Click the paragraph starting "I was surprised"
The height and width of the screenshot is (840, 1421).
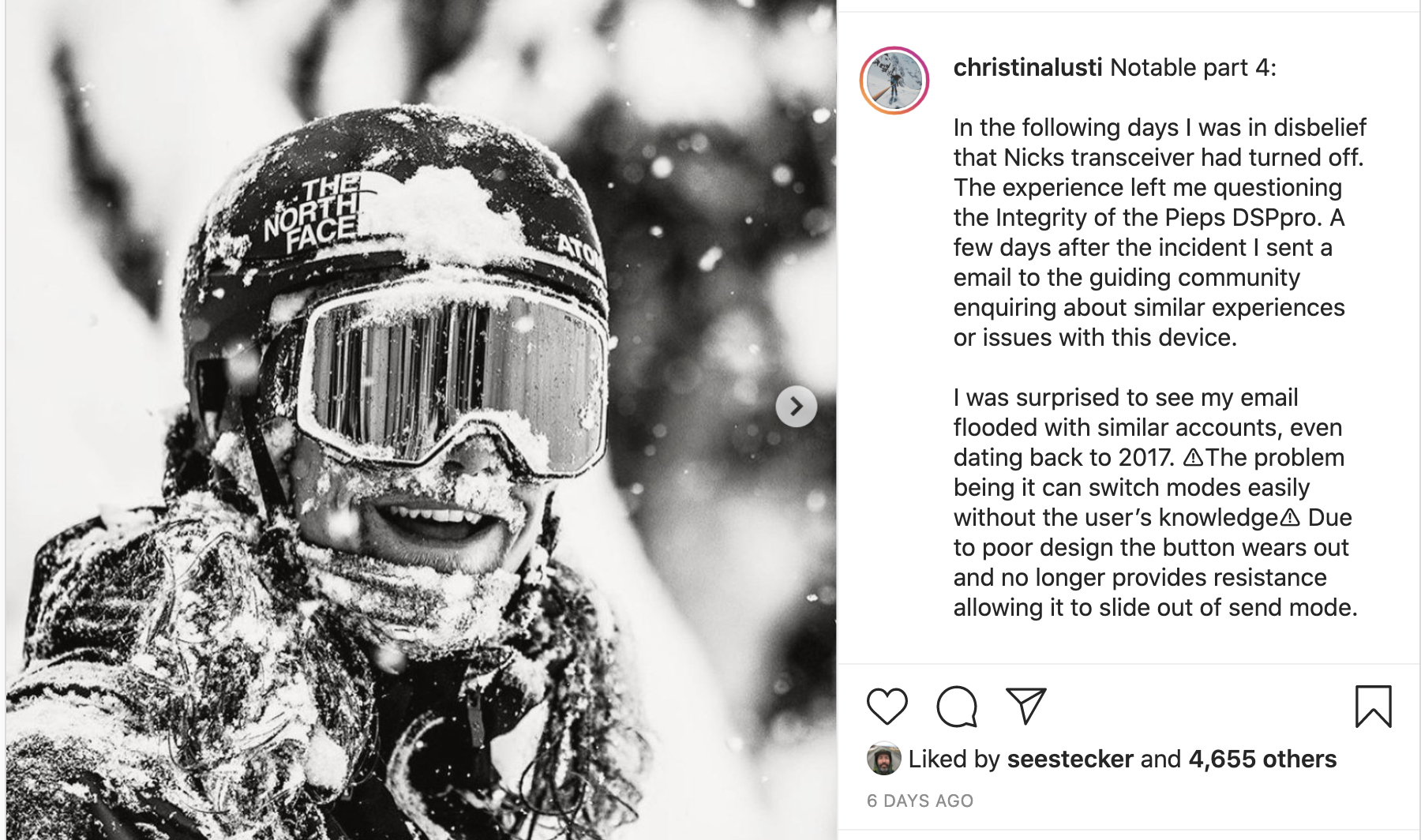[x=1154, y=502]
